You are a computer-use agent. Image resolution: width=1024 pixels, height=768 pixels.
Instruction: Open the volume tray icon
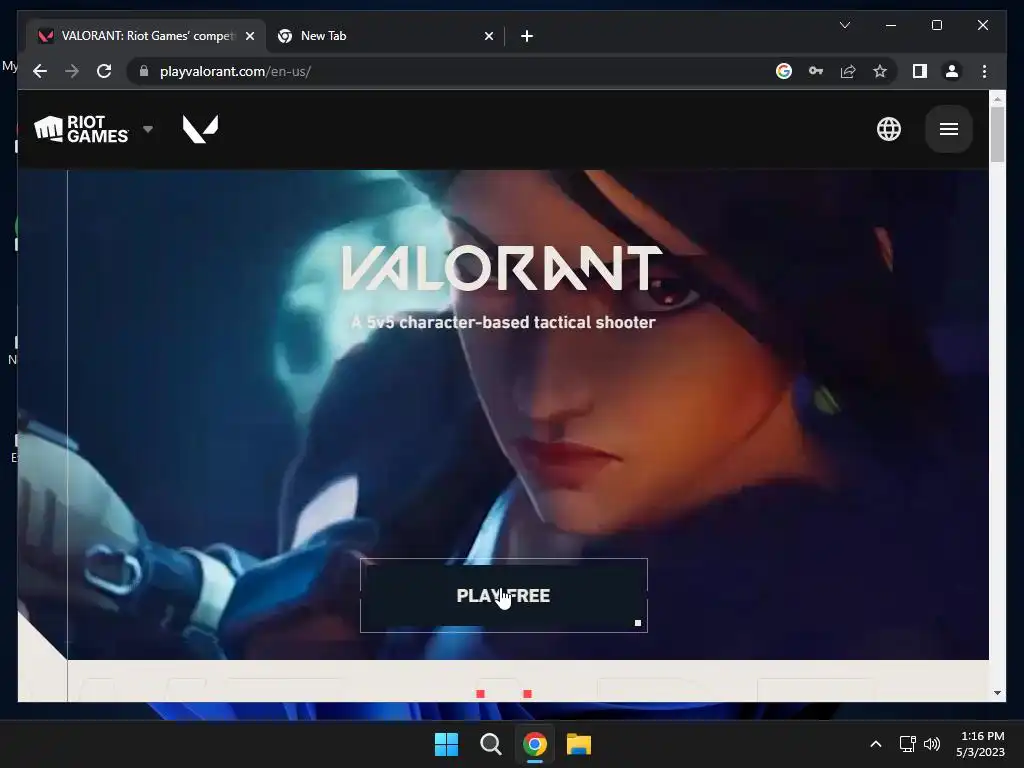coord(932,744)
